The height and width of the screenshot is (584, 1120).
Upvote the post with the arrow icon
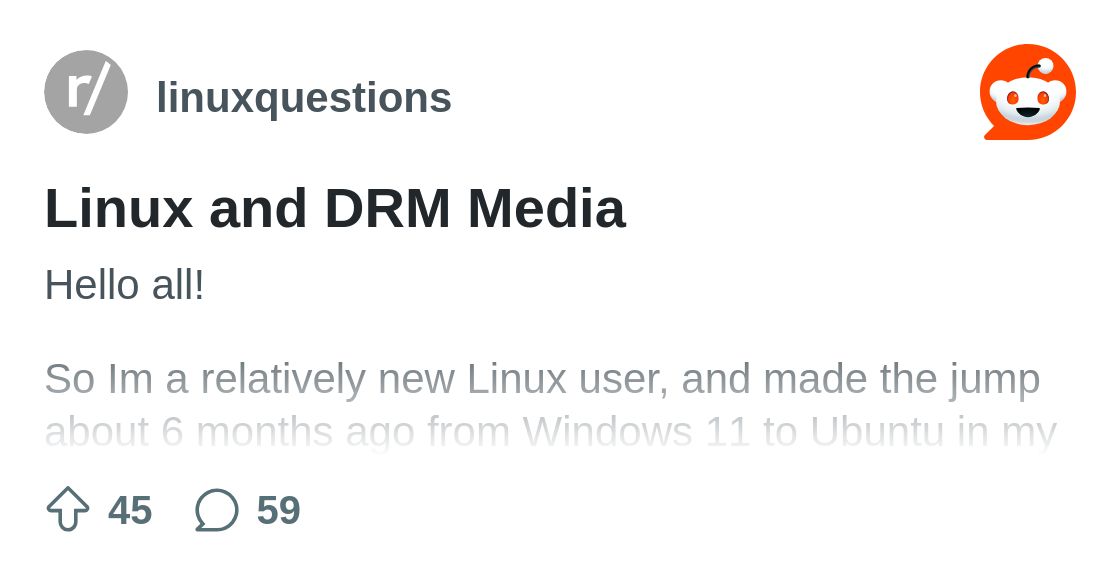coord(68,509)
